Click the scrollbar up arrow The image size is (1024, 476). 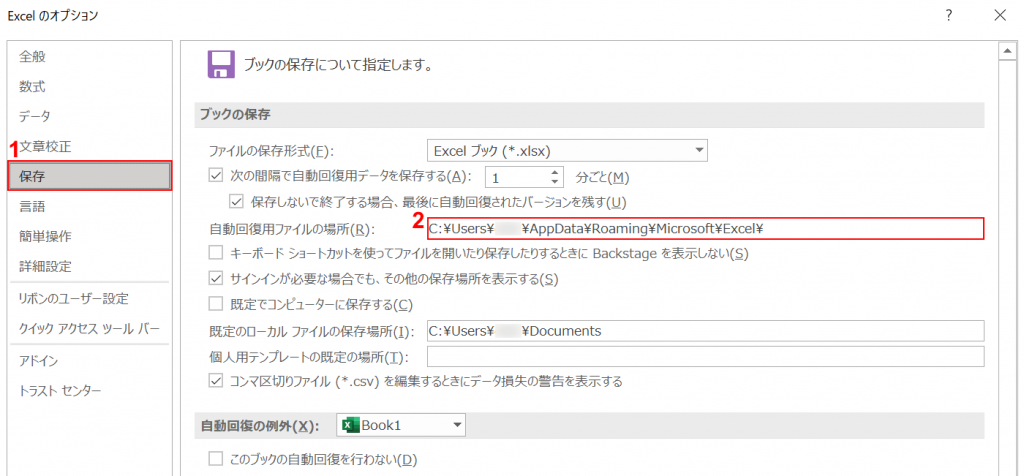click(x=1009, y=51)
